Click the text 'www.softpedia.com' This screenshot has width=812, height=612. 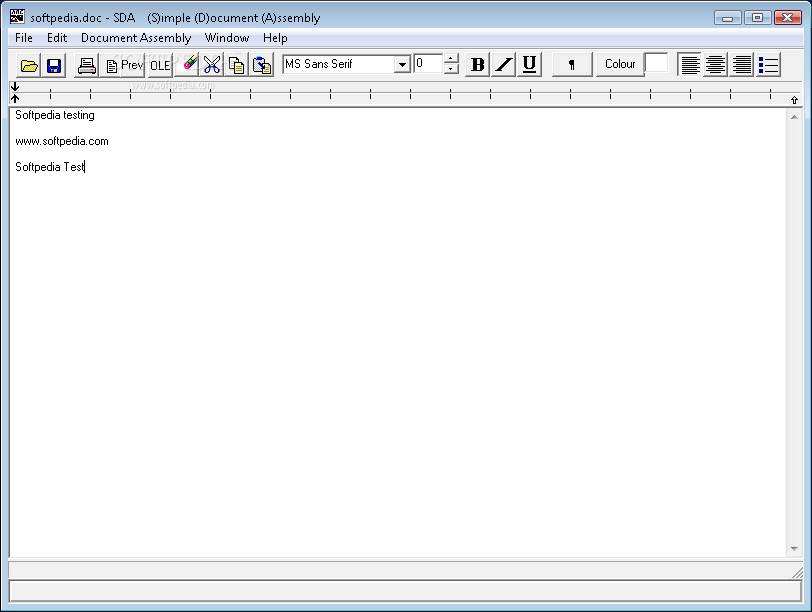(62, 141)
